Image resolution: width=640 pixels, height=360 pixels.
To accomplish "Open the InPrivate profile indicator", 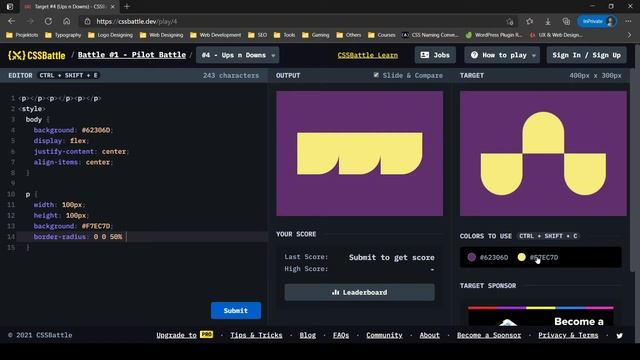I will 597,21.
